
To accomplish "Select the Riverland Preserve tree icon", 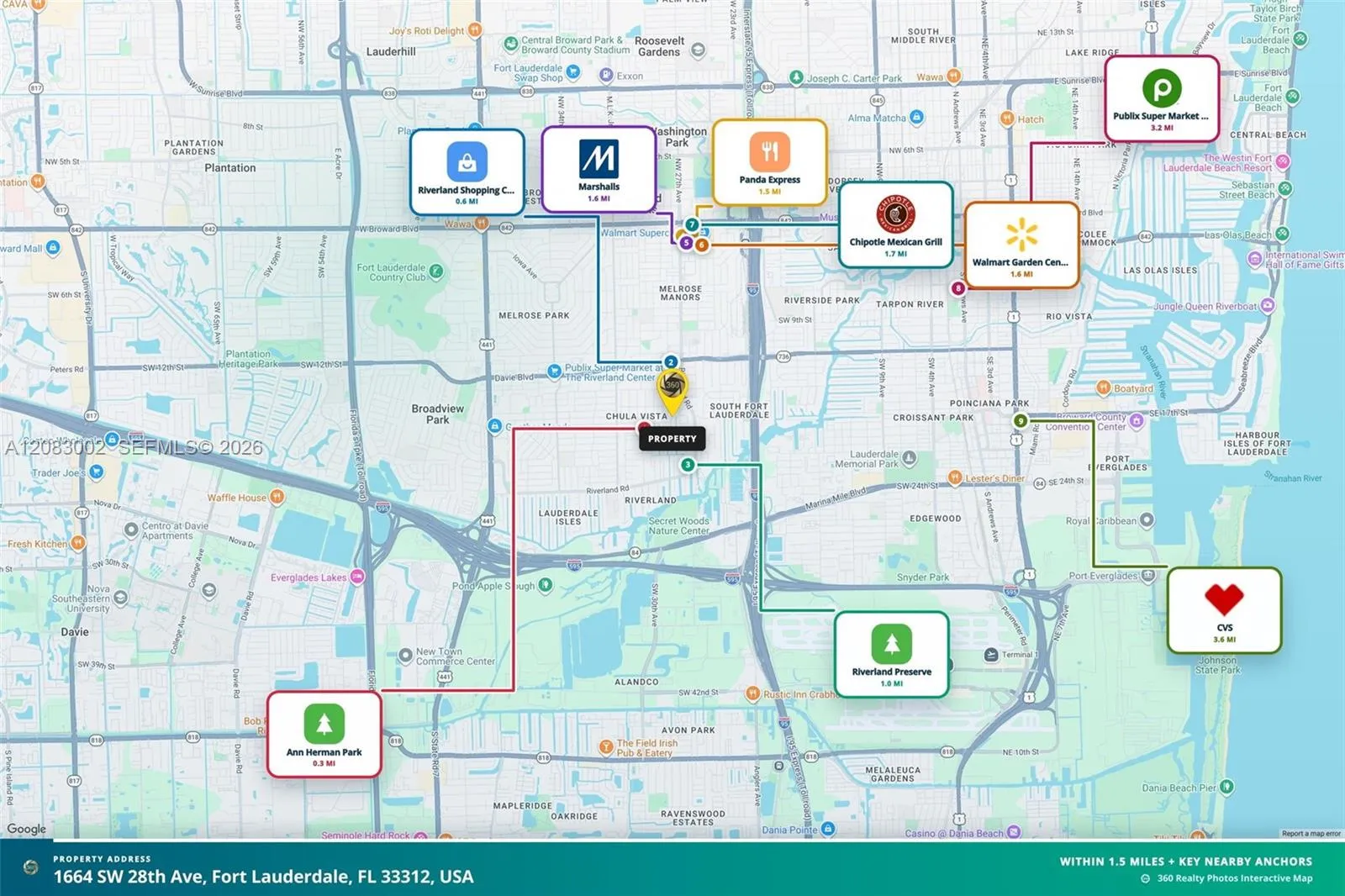I will pos(892,644).
